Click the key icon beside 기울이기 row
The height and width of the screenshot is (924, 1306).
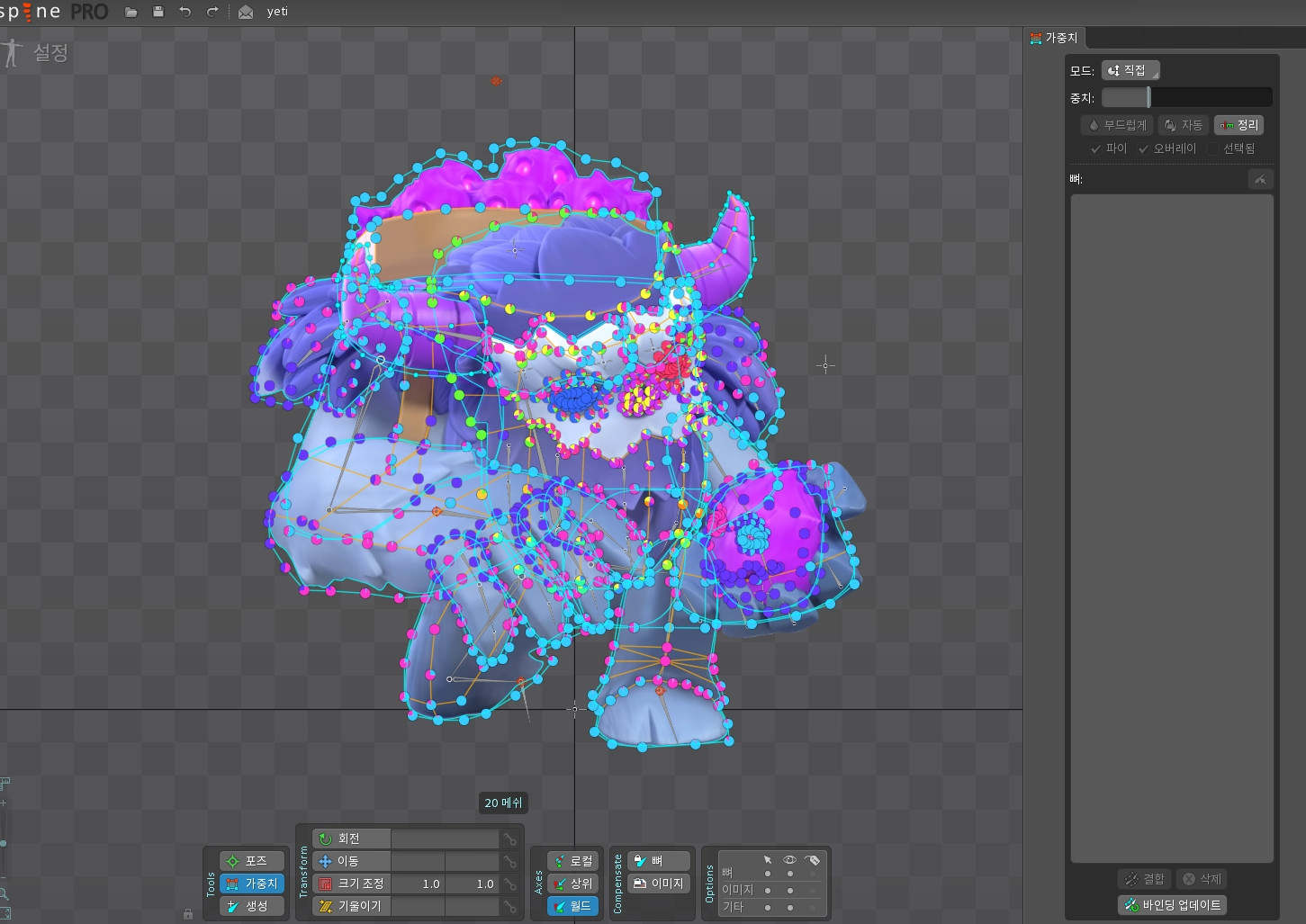[510, 906]
